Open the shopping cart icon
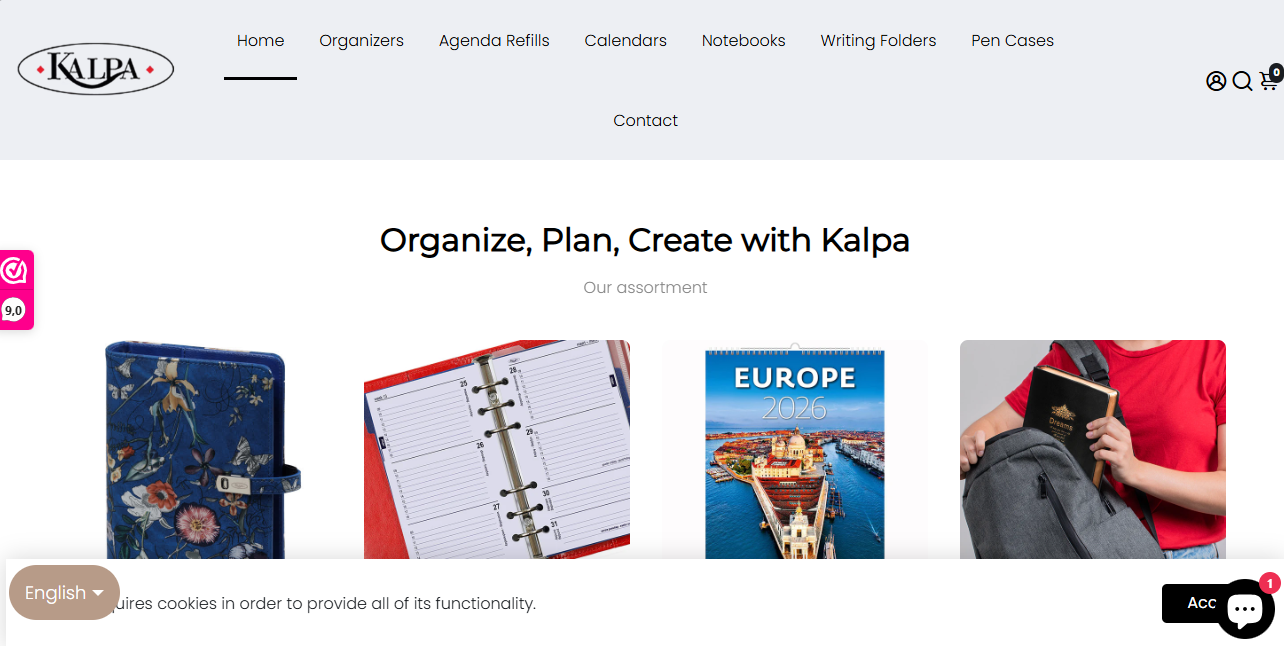 1268,81
